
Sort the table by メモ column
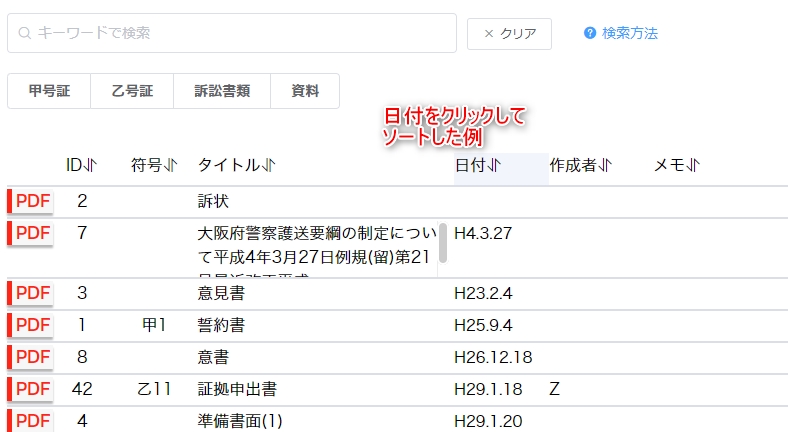pyautogui.click(x=677, y=165)
